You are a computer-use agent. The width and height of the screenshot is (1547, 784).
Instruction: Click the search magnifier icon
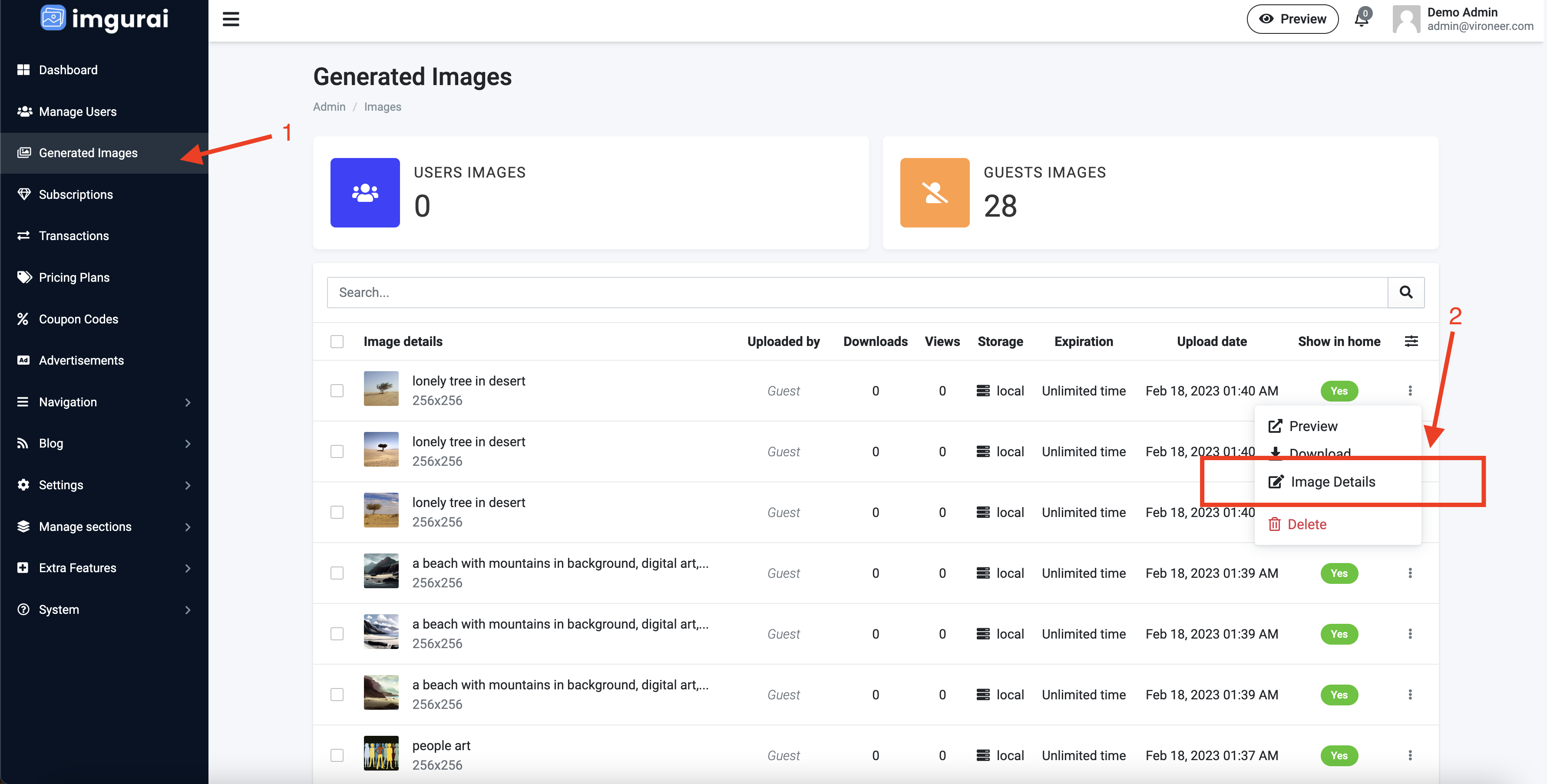pos(1405,292)
